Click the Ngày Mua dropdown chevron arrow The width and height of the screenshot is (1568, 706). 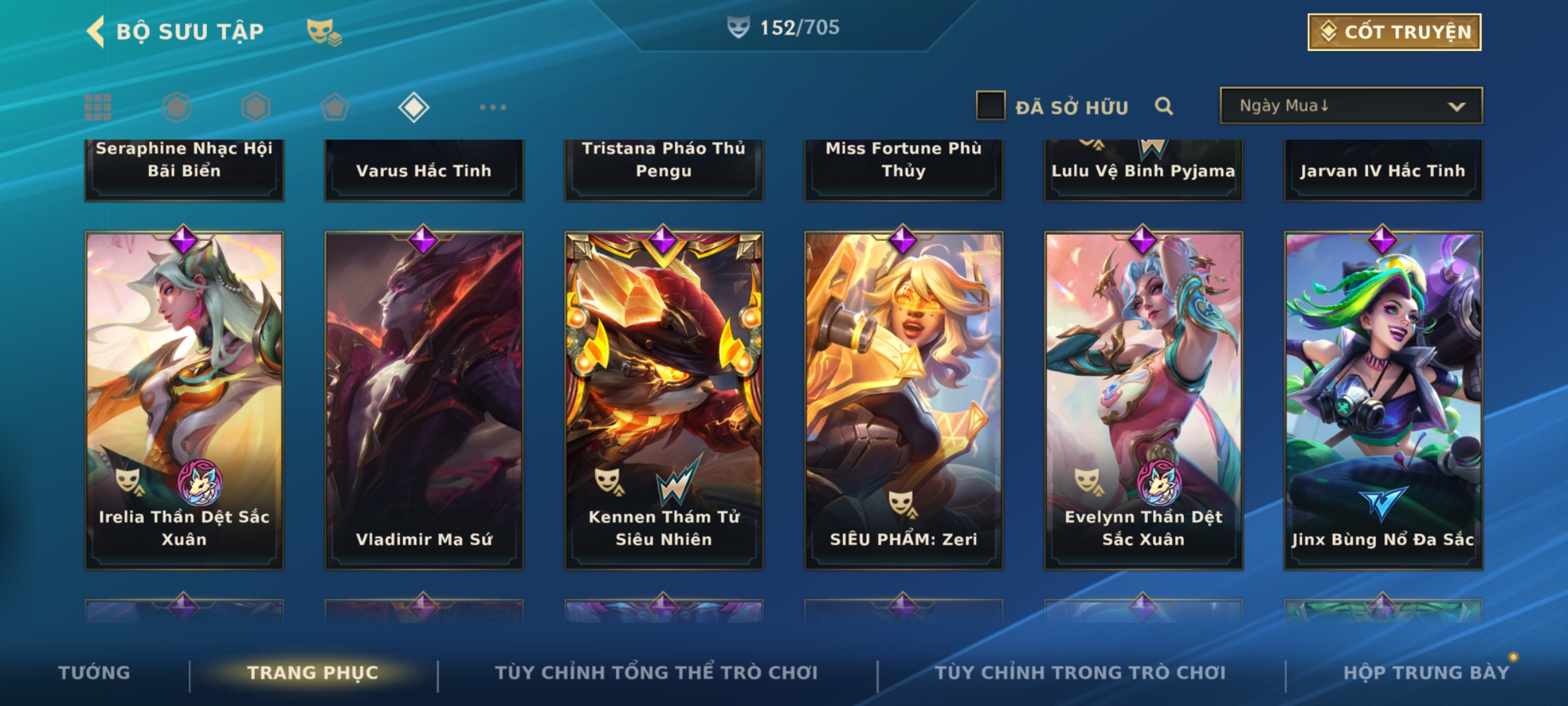pos(1456,107)
